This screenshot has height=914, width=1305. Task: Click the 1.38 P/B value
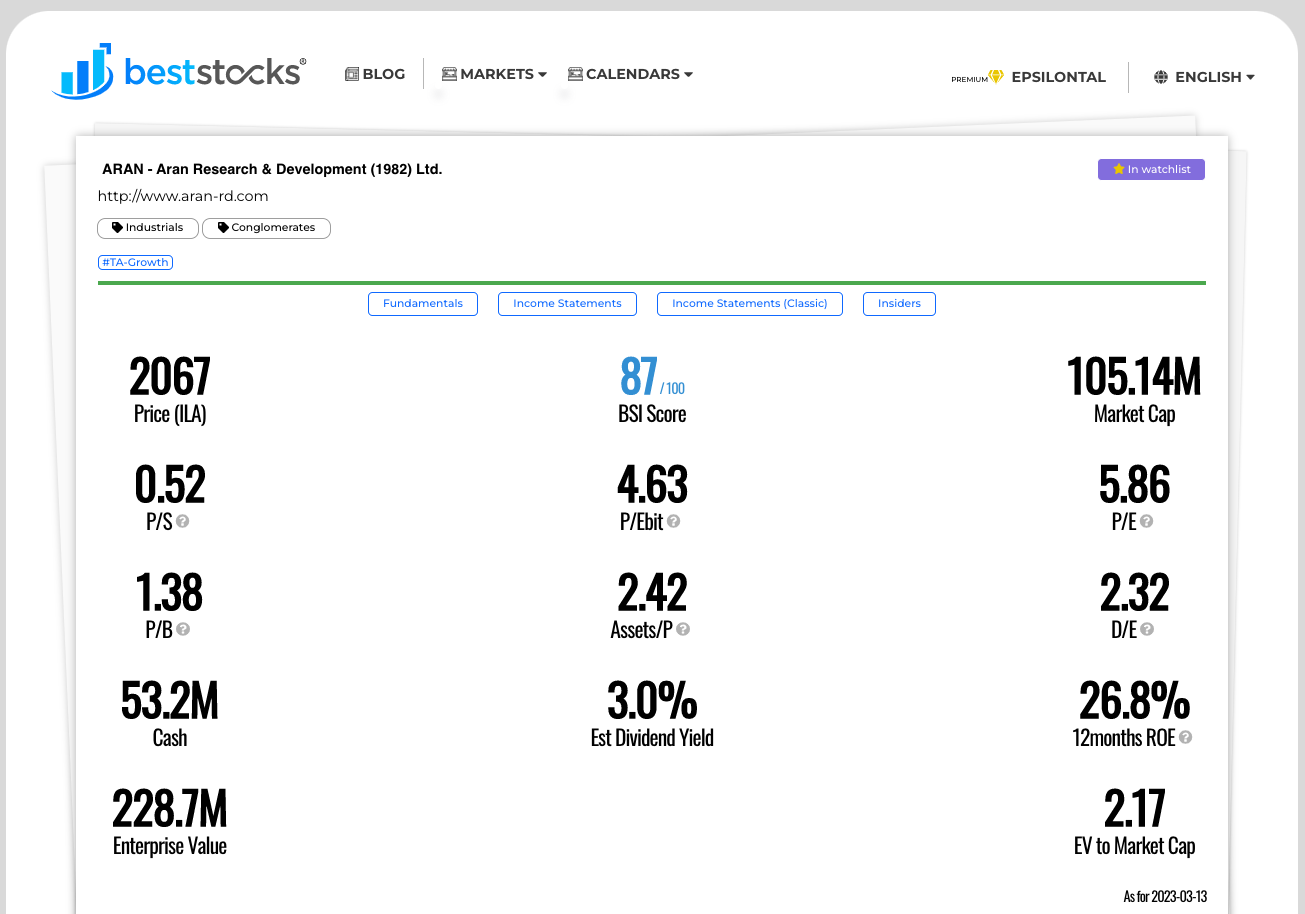pos(170,593)
